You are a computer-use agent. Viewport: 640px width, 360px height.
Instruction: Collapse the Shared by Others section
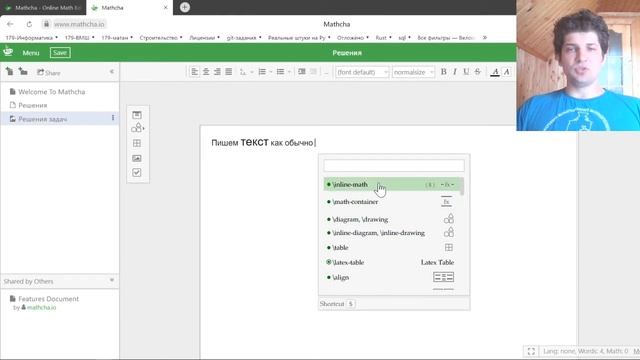click(x=112, y=280)
